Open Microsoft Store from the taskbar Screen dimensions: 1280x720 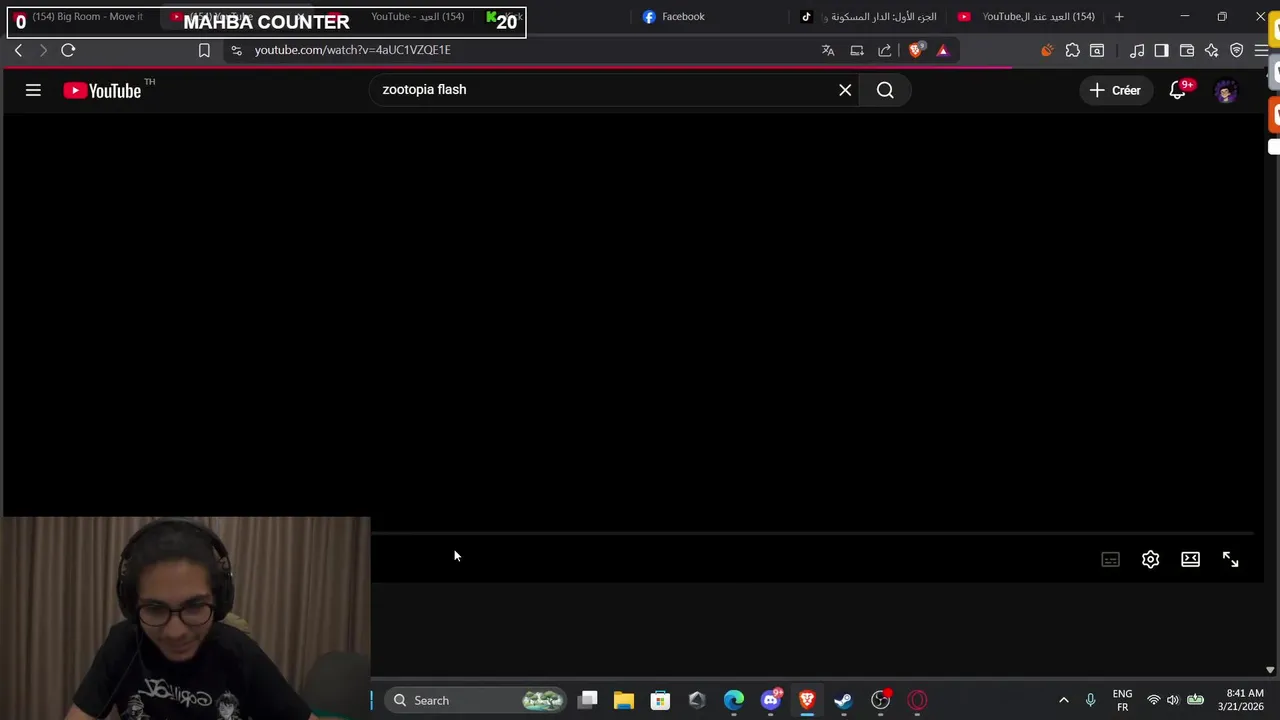click(x=660, y=700)
